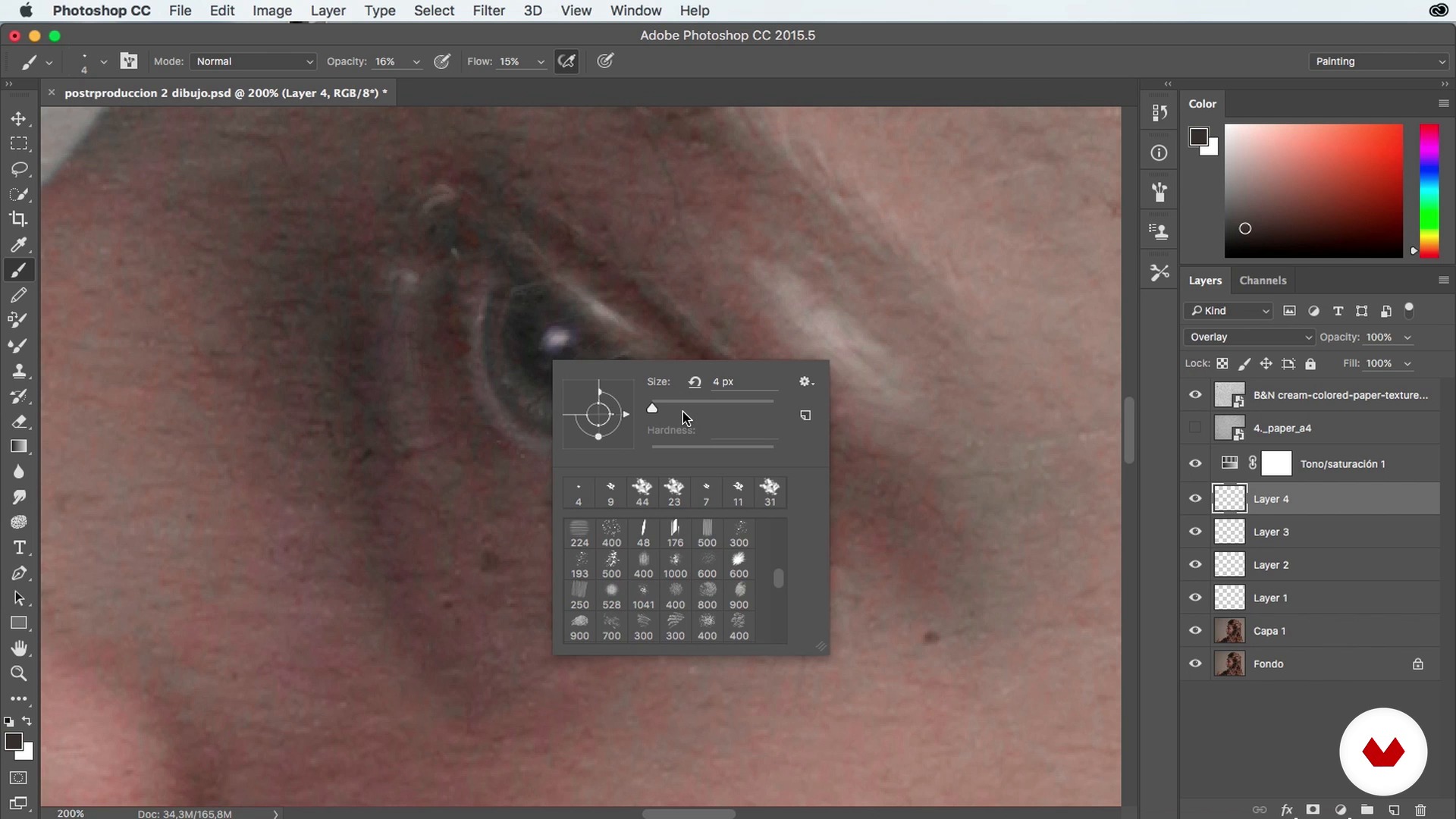Hide Capa 1 layer visibility
1456x819 pixels.
pos(1195,630)
